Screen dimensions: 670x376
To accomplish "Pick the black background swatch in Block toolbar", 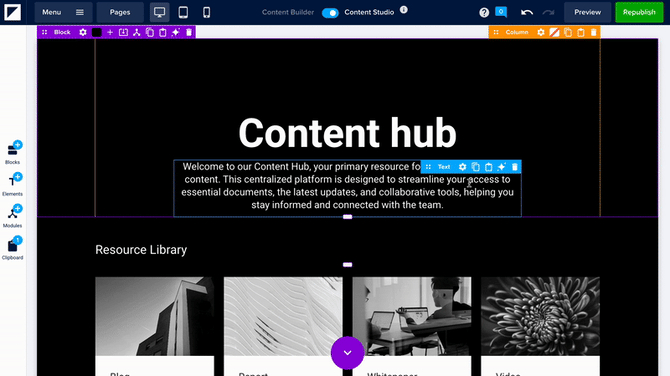I will [97, 32].
